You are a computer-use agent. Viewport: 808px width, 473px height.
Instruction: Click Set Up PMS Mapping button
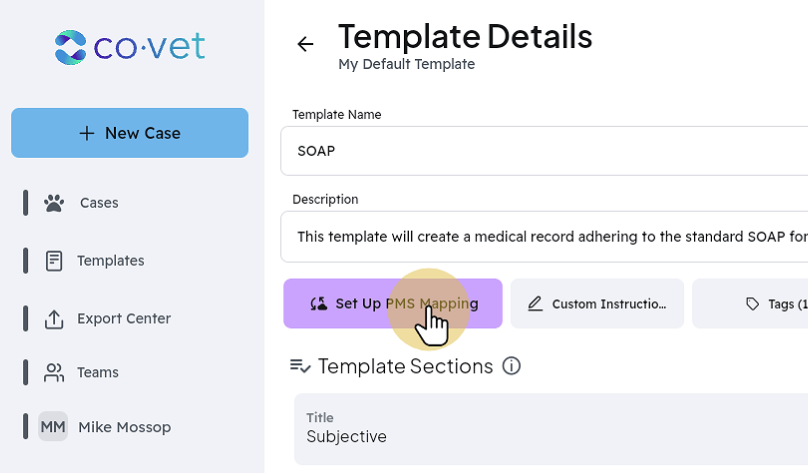coord(393,303)
